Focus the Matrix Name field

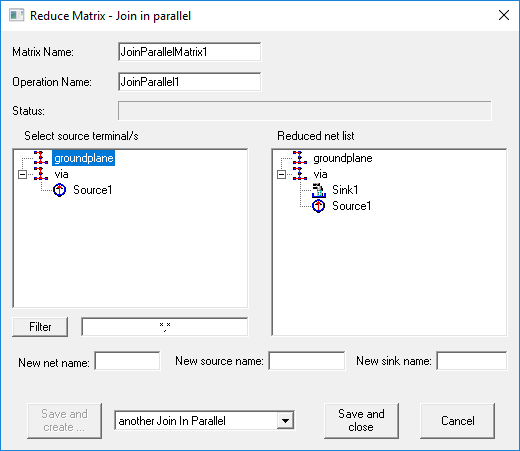190,52
